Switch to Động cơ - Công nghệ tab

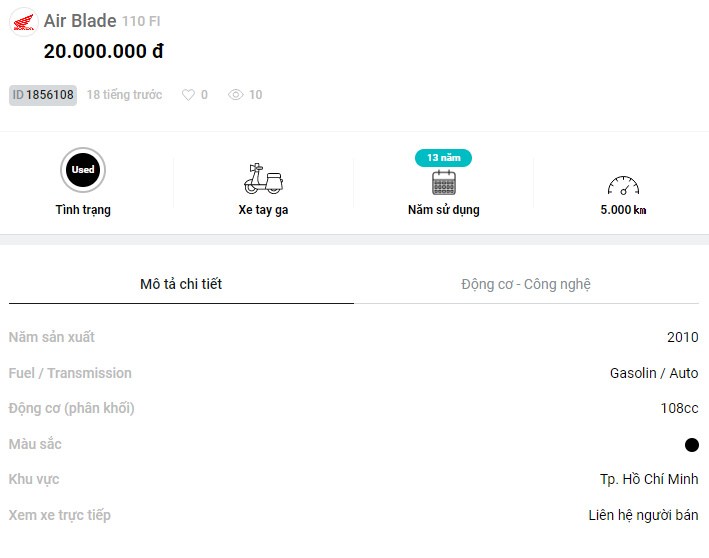(526, 284)
